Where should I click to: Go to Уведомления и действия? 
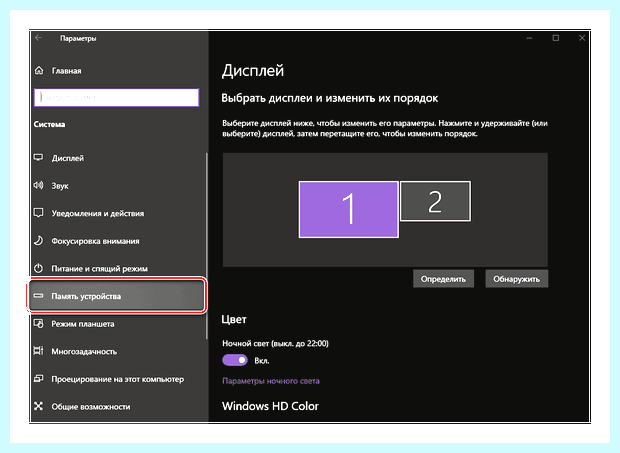point(98,213)
